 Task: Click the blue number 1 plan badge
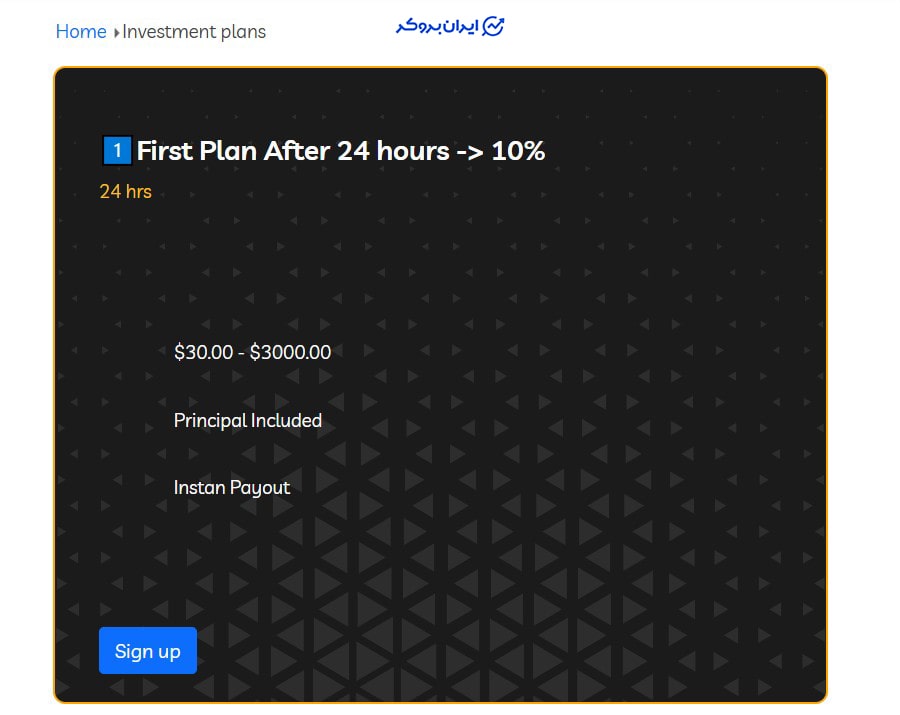(117, 151)
